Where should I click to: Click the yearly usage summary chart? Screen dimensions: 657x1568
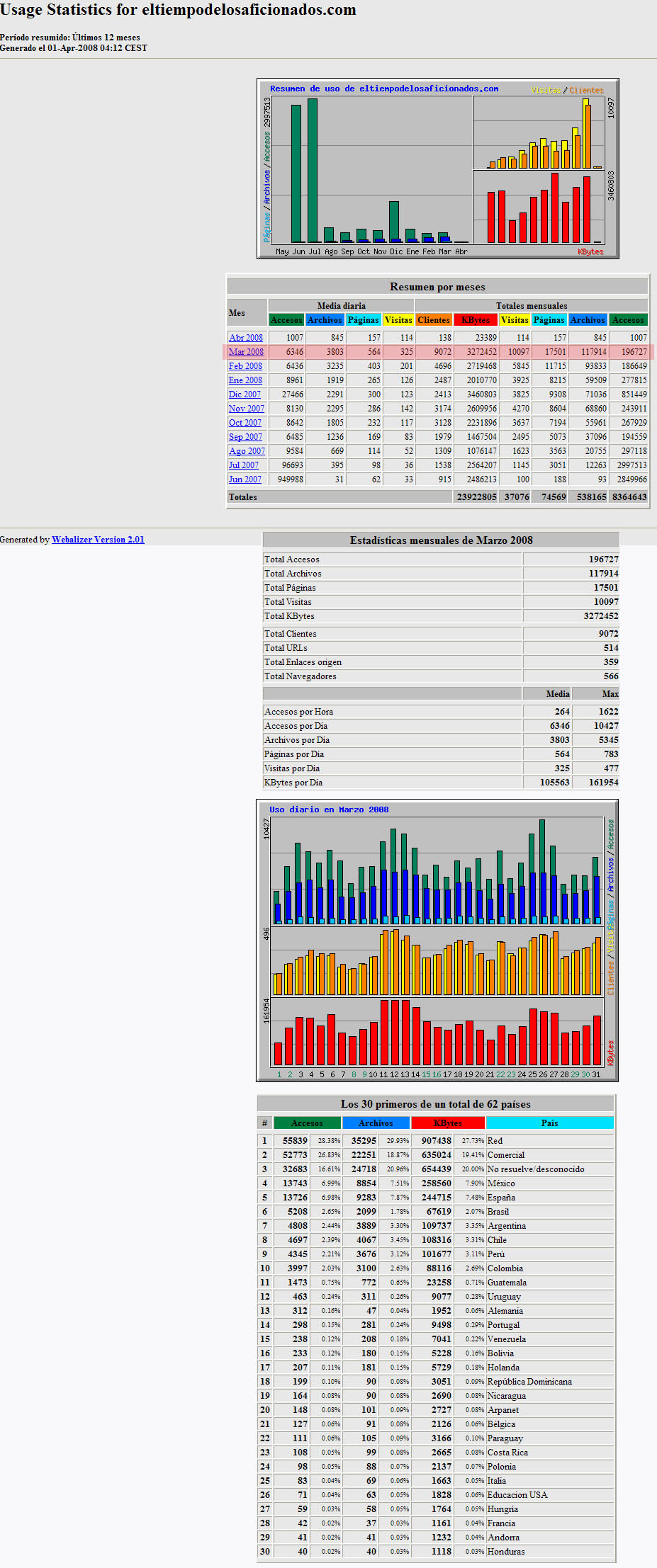pyautogui.click(x=437, y=169)
